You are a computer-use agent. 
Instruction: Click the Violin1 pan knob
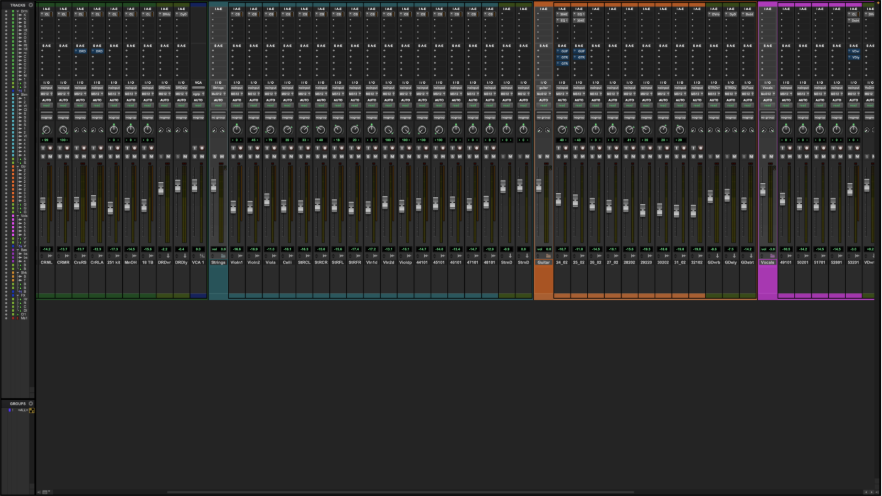[x=237, y=130]
